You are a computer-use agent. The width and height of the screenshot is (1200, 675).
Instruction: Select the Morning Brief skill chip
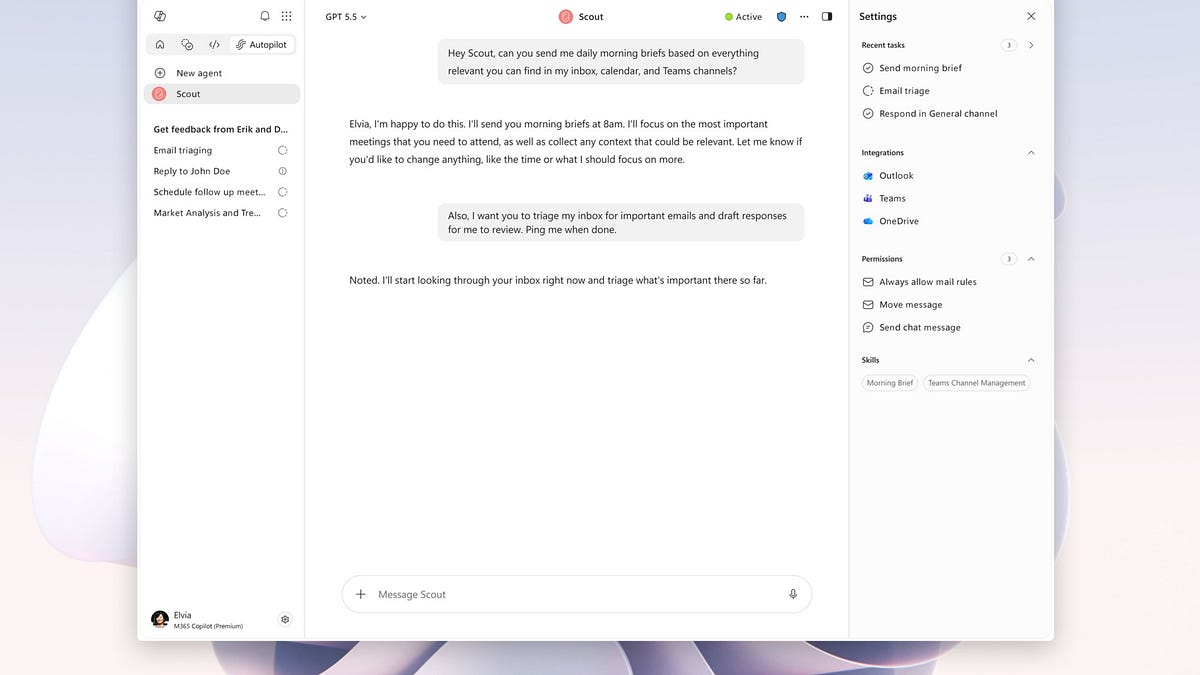pos(890,383)
